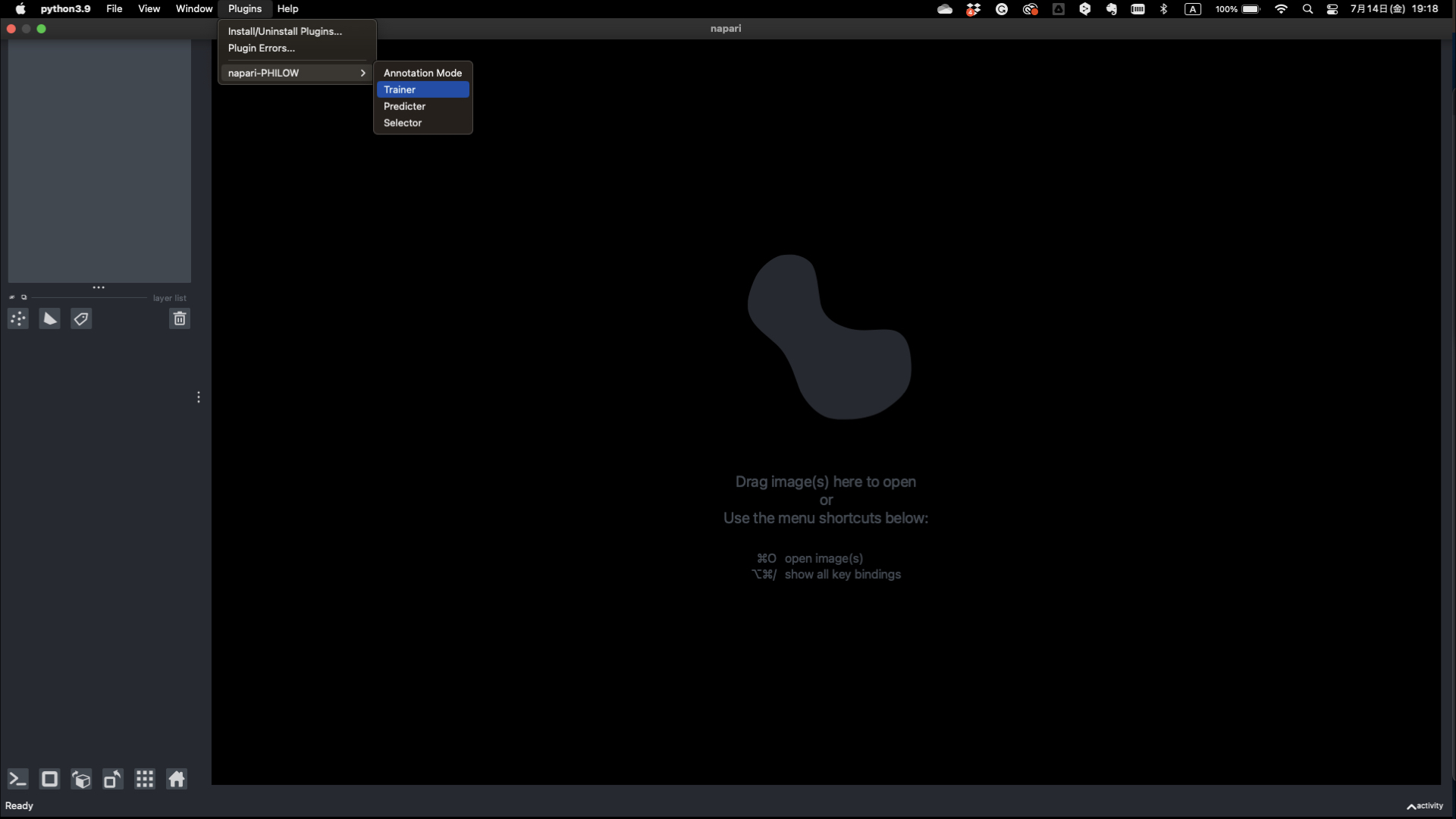Open the View menu

[149, 9]
